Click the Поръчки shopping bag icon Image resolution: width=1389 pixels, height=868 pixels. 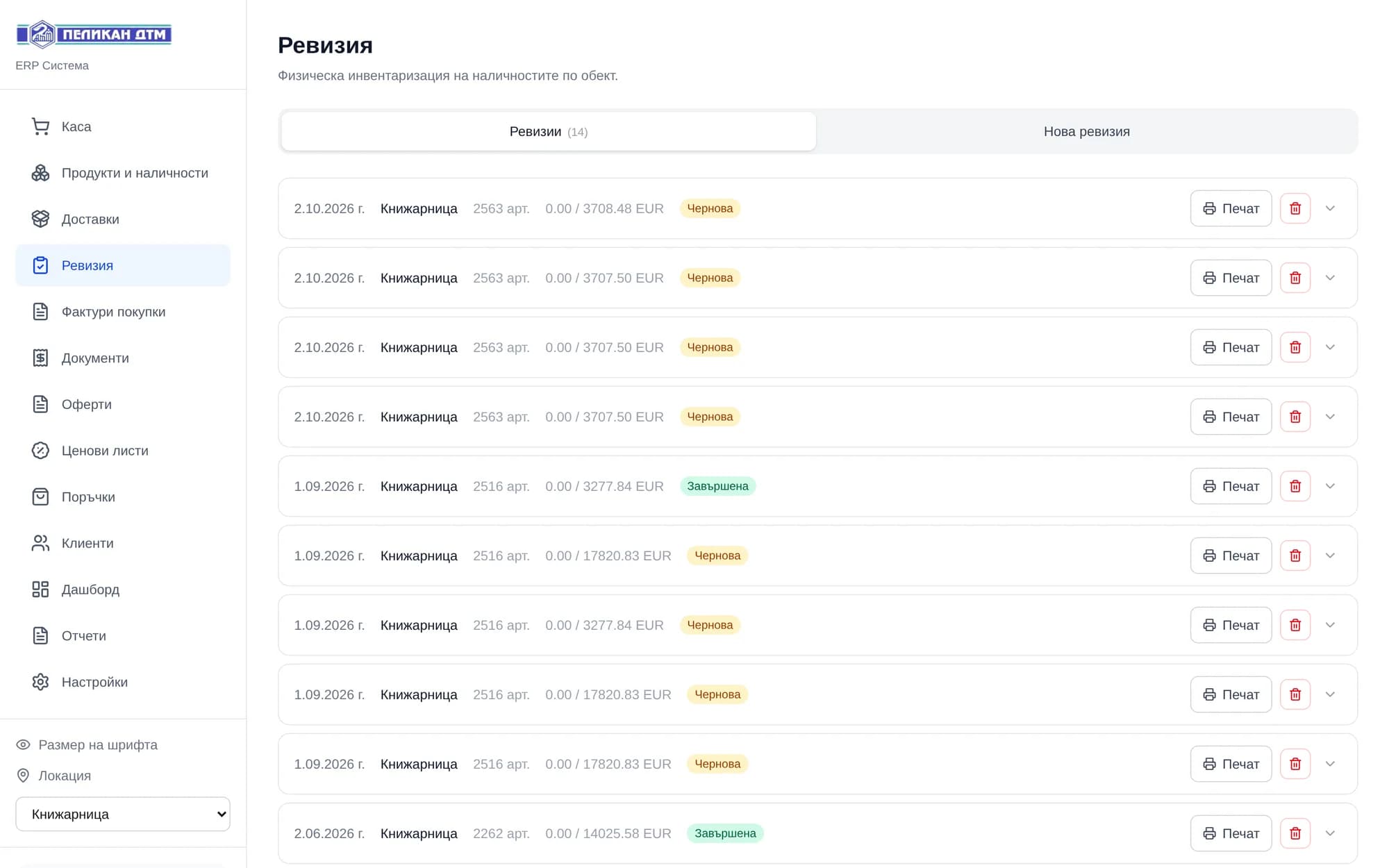40,496
